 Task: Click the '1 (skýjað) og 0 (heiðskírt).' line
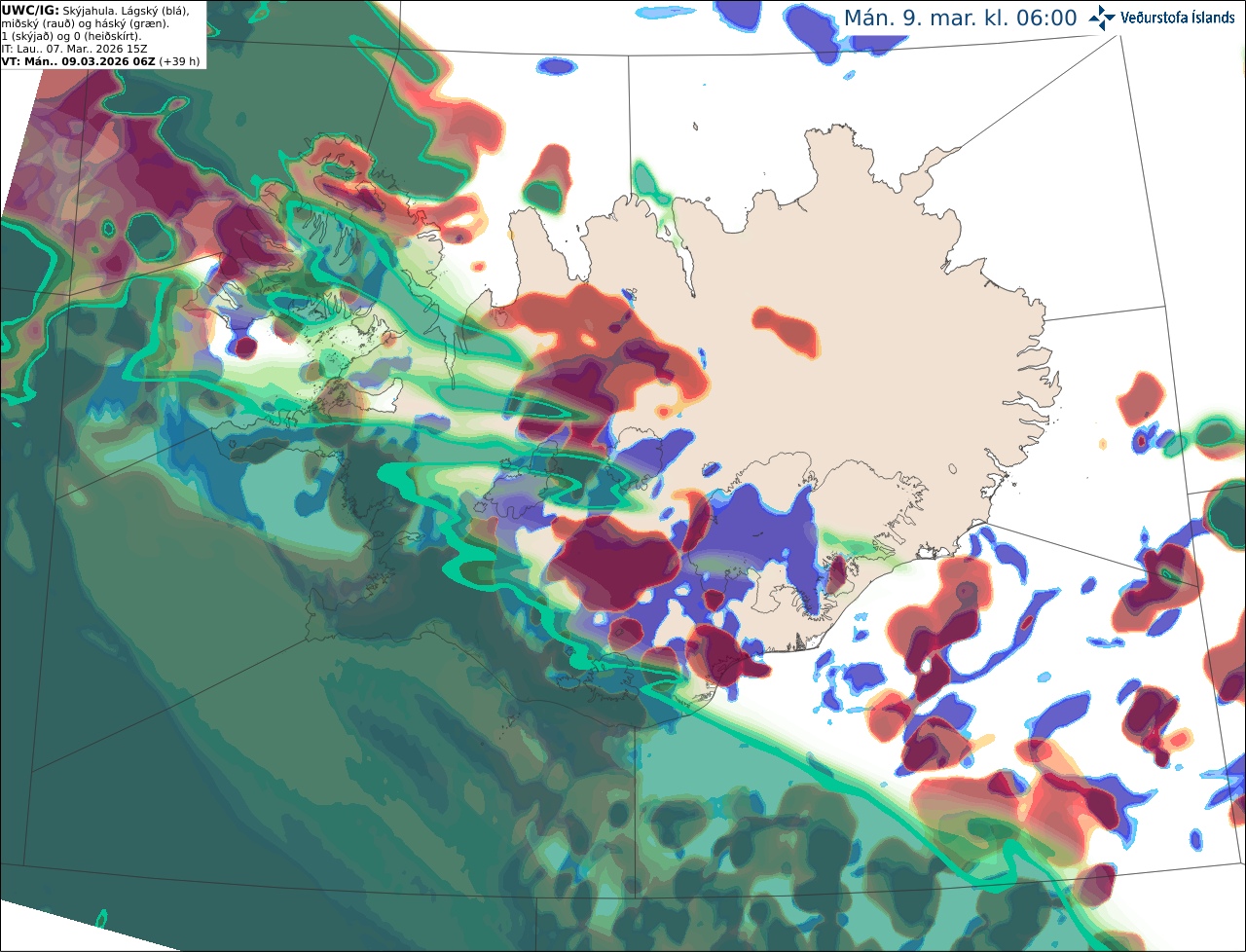[71, 35]
